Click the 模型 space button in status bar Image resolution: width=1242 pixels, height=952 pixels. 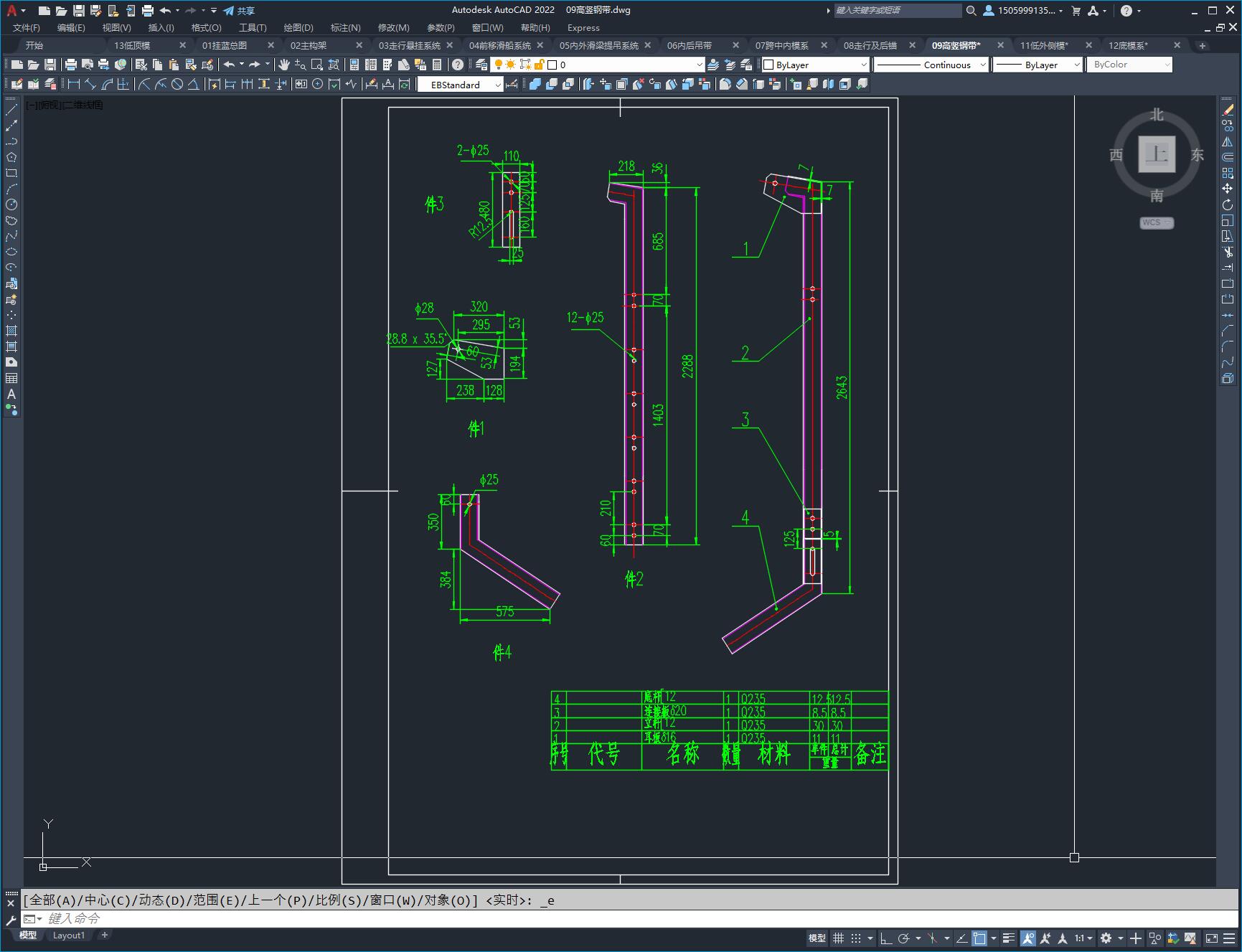817,938
